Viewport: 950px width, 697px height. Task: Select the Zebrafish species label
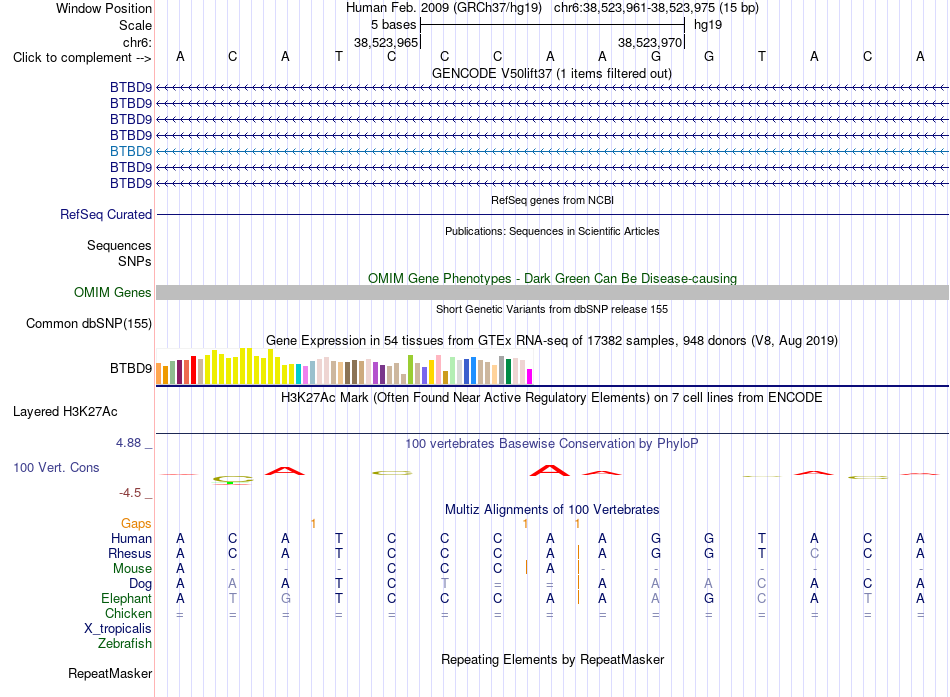pos(125,644)
